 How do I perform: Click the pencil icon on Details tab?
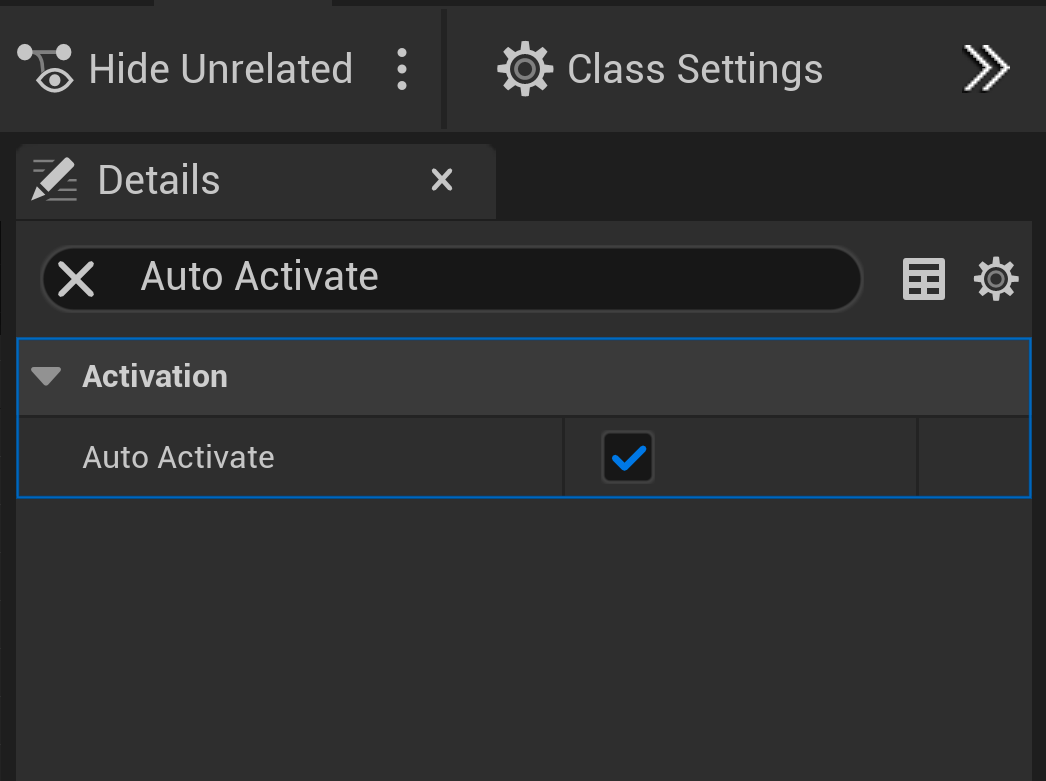[x=55, y=180]
